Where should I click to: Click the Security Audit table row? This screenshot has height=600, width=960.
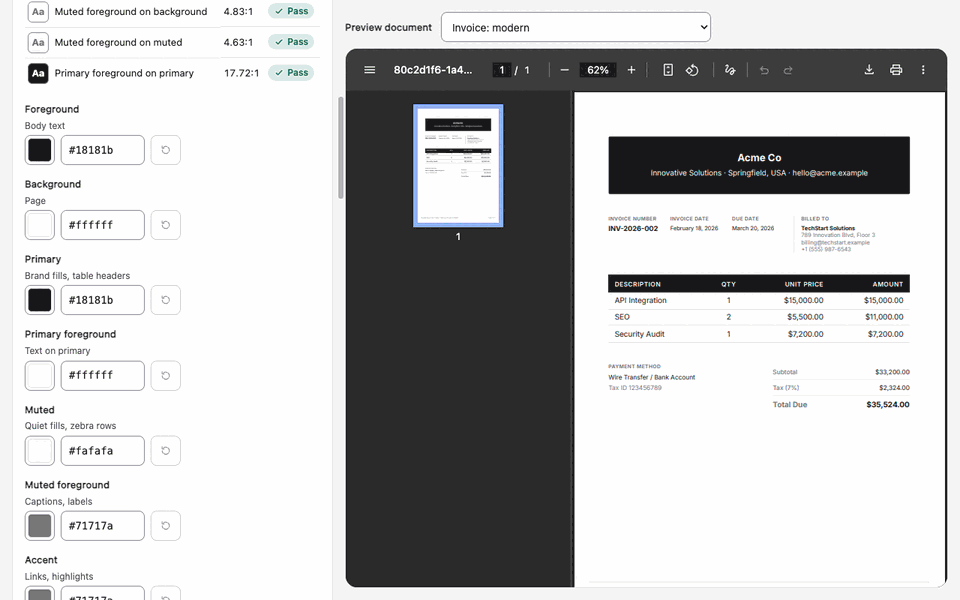(759, 334)
